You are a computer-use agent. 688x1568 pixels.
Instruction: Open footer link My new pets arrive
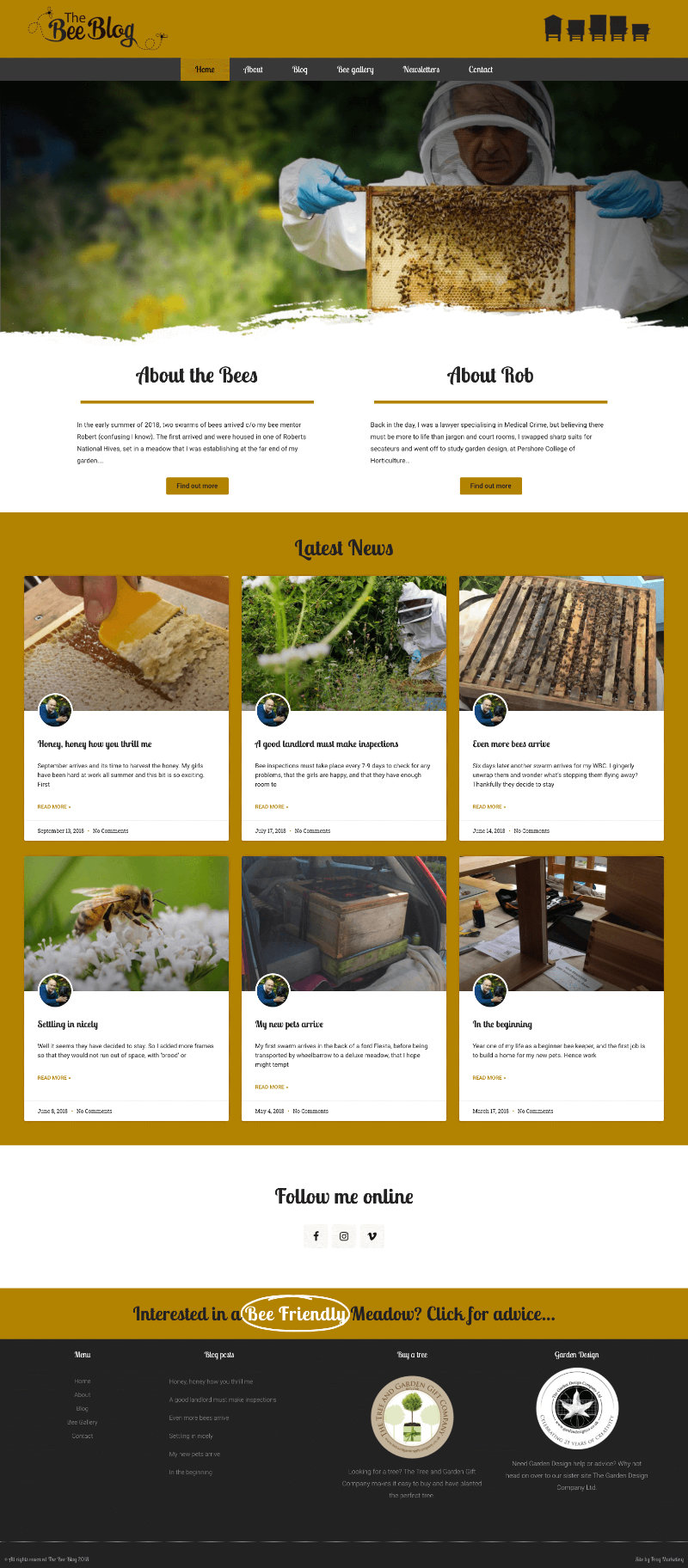[194, 1454]
